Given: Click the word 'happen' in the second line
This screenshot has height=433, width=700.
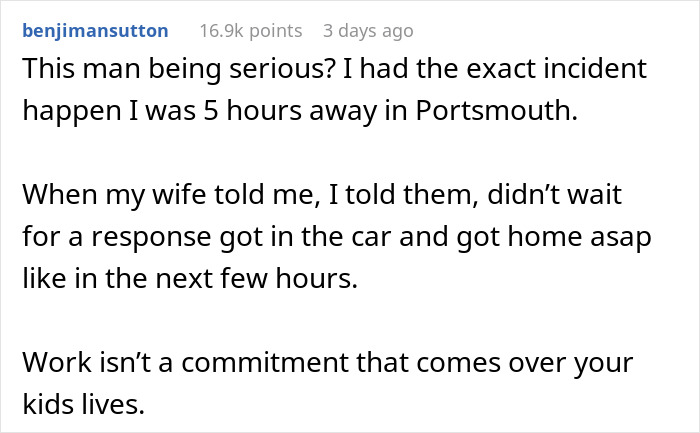Looking at the screenshot, I should coord(66,111).
